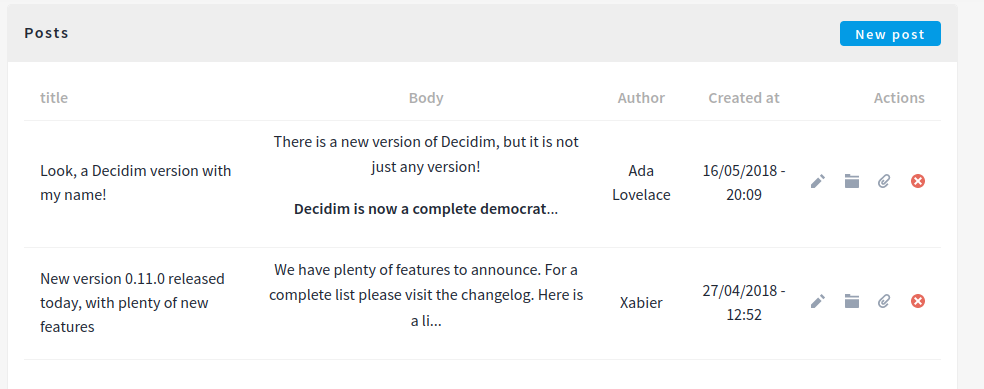984x389 pixels.
Task: Click the 'Created at' column header
Action: tap(744, 98)
